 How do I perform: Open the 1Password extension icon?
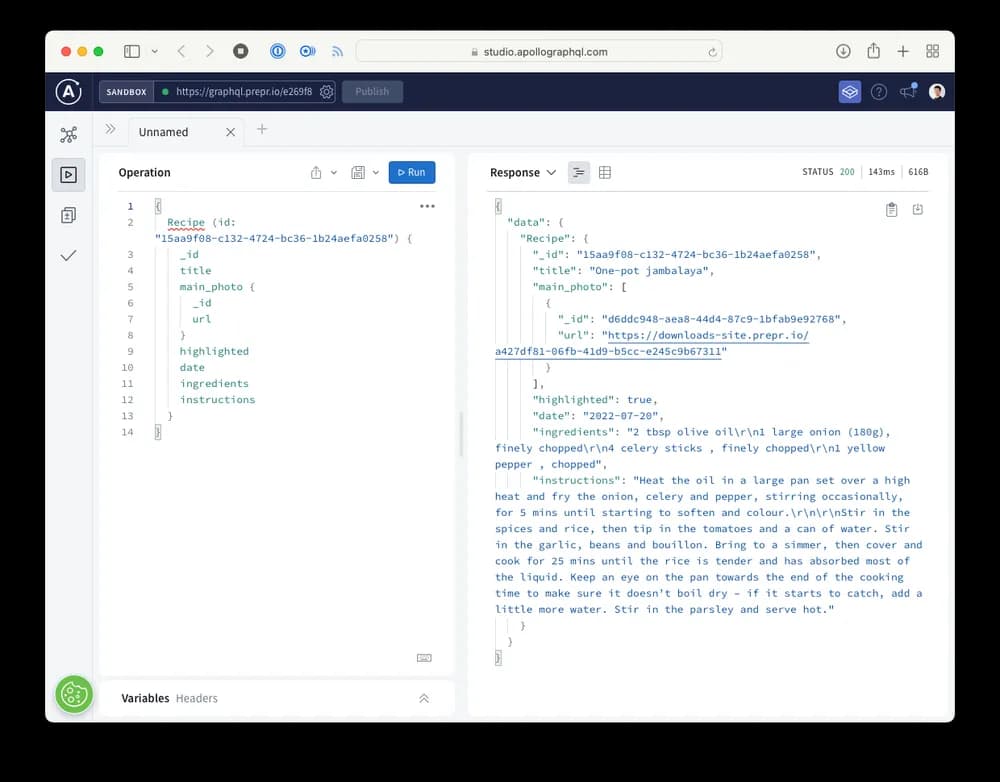[x=277, y=51]
